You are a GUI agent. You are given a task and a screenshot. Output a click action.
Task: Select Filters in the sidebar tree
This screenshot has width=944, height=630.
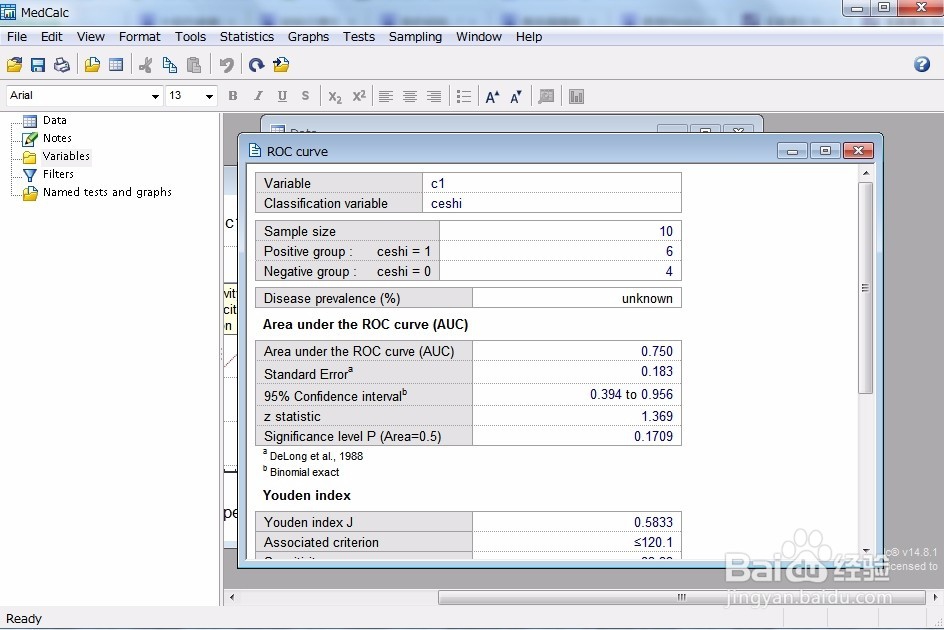pos(58,174)
